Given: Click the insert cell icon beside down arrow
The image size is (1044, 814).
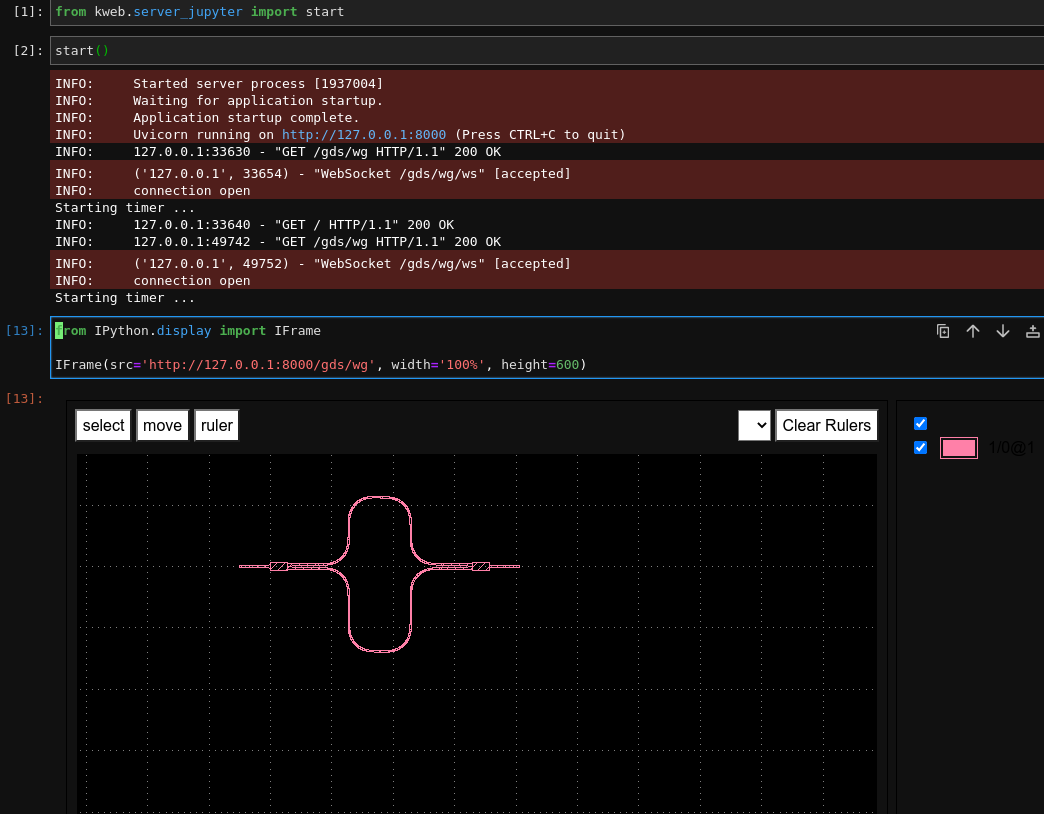Looking at the screenshot, I should [x=1033, y=331].
